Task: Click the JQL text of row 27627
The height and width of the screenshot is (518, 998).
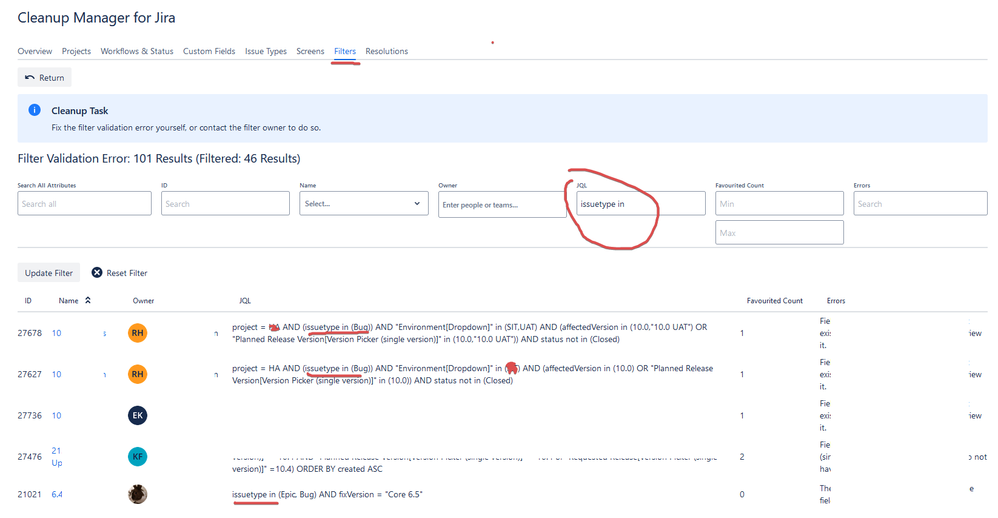Action: click(x=472, y=374)
